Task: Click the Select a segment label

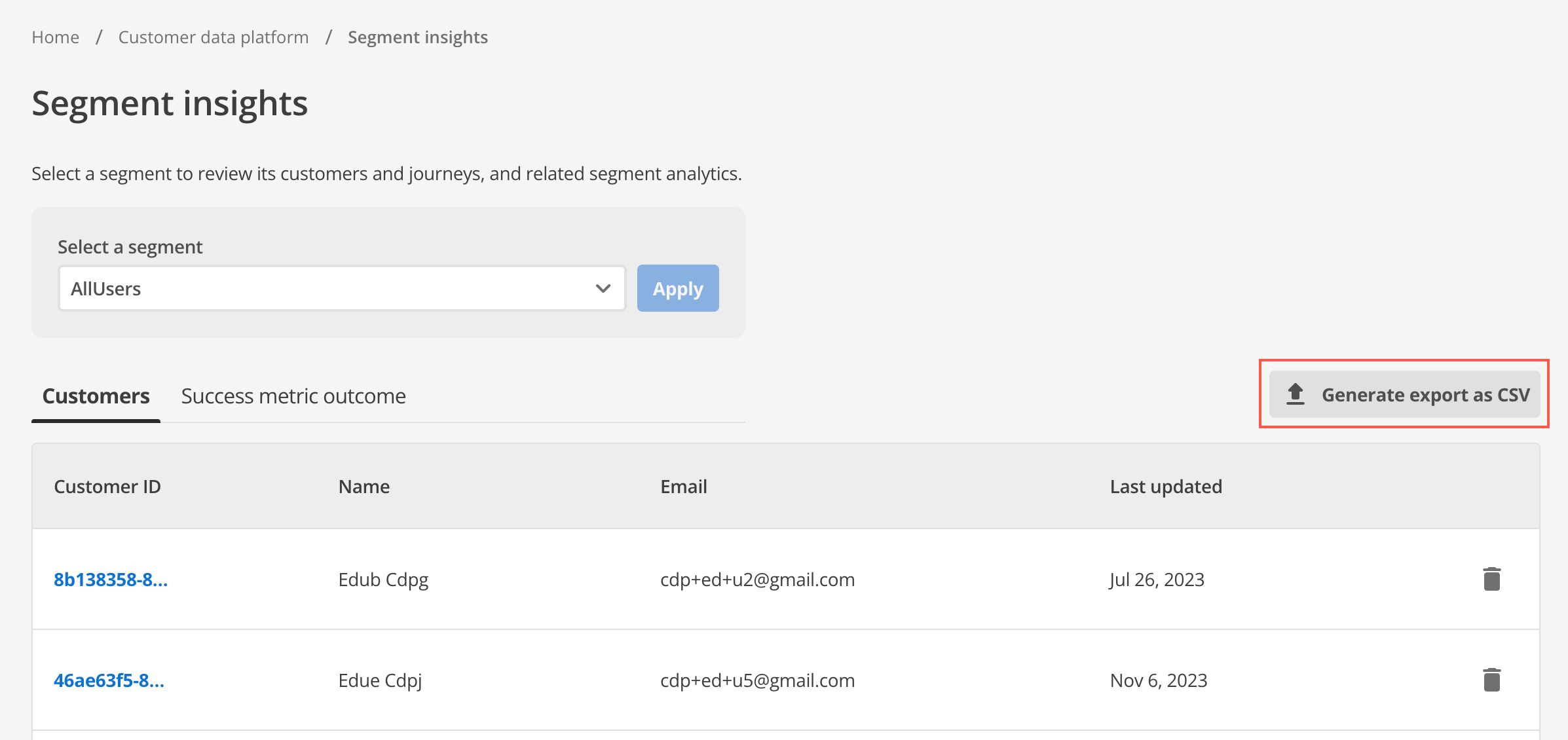Action: [130, 247]
